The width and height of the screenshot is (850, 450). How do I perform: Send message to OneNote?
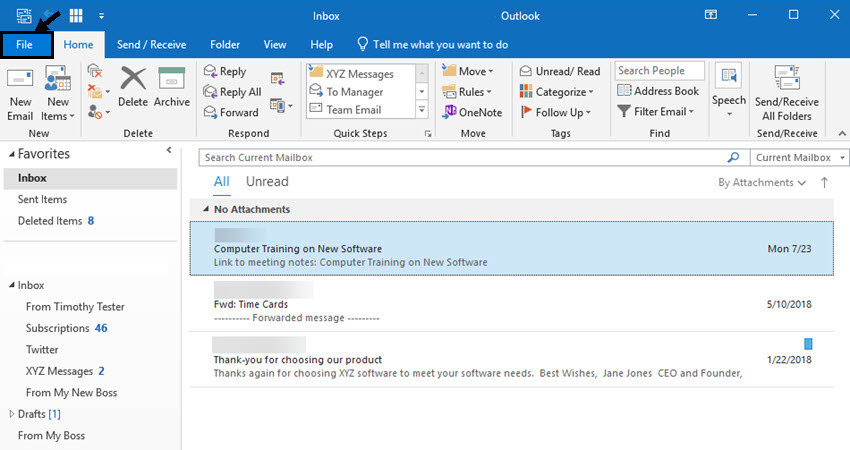472,112
